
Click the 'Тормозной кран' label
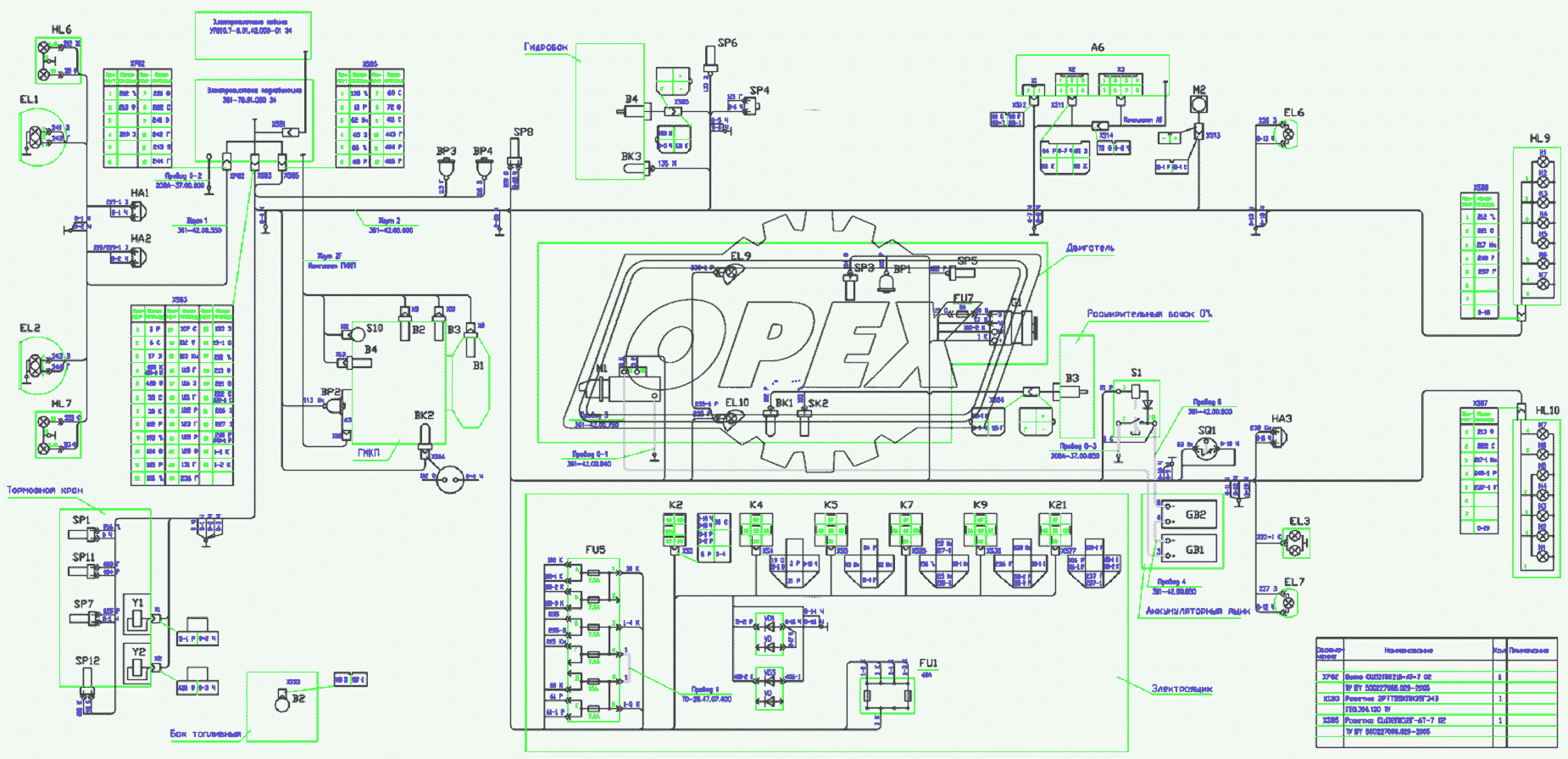(45, 490)
